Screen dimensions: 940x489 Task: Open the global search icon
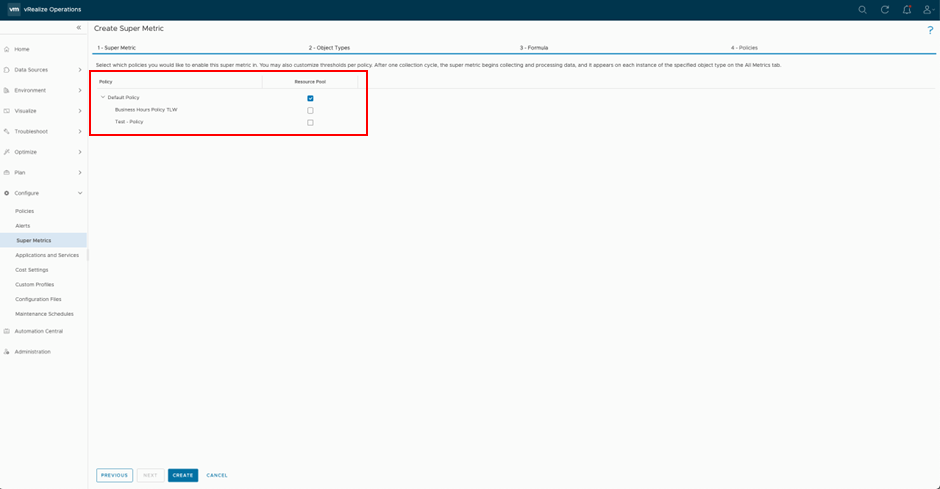862,10
